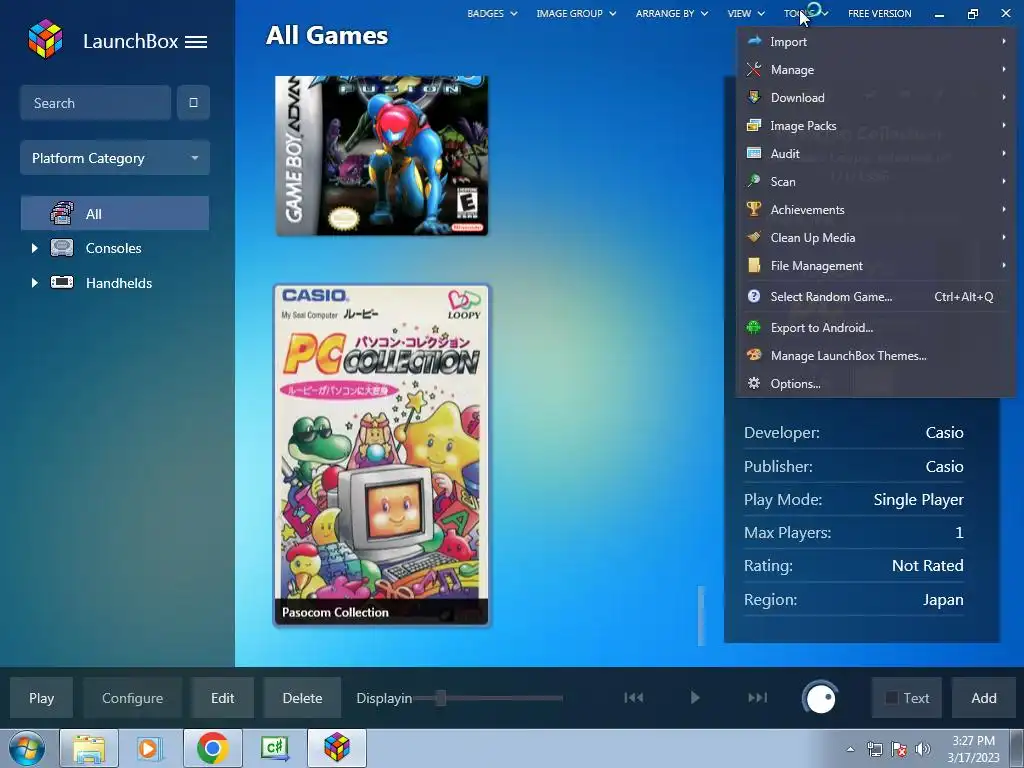Skip to next track button
The height and width of the screenshot is (768, 1024).
click(758, 697)
